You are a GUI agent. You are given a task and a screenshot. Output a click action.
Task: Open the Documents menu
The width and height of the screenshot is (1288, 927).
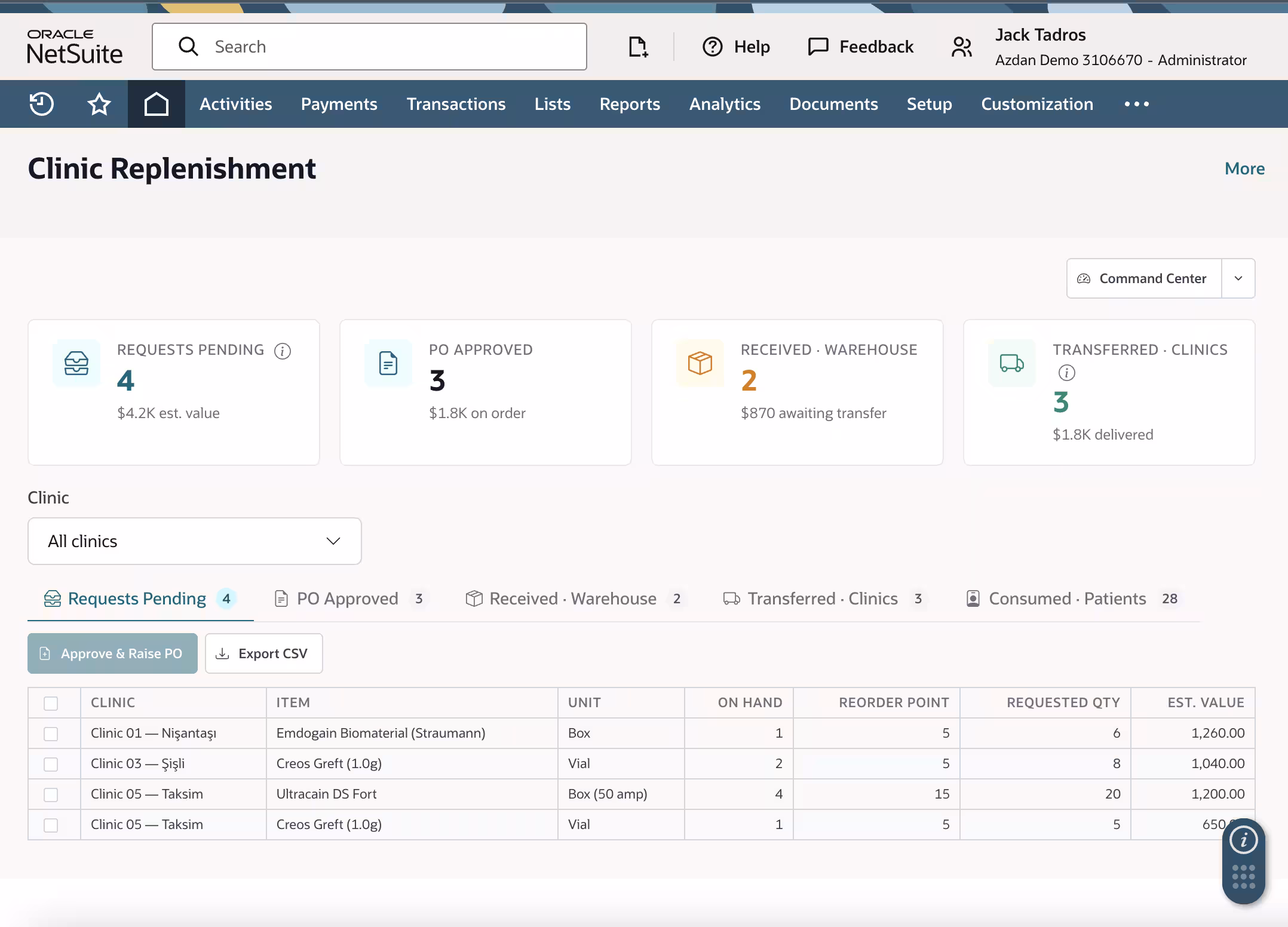tap(834, 104)
